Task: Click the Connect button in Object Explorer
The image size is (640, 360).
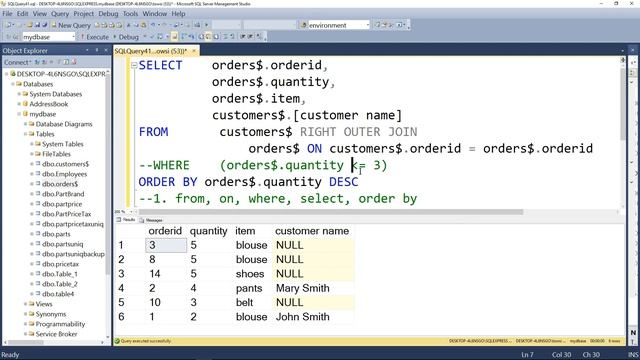Action: [x=17, y=62]
